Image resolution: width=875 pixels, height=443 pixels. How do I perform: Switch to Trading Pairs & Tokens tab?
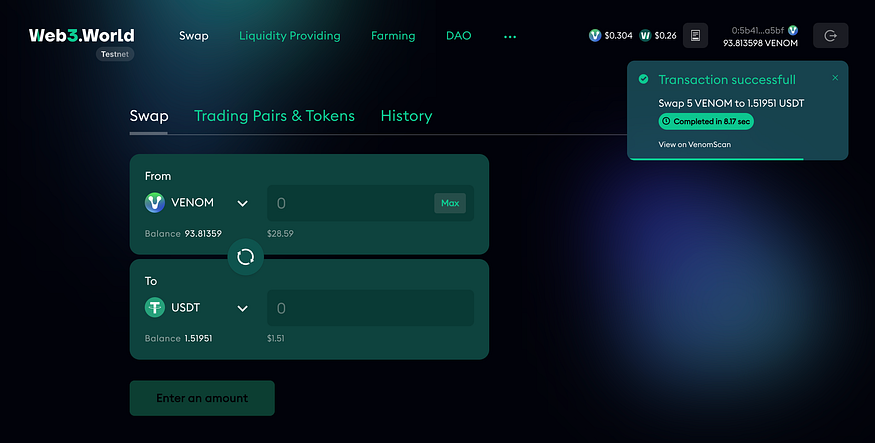274,116
